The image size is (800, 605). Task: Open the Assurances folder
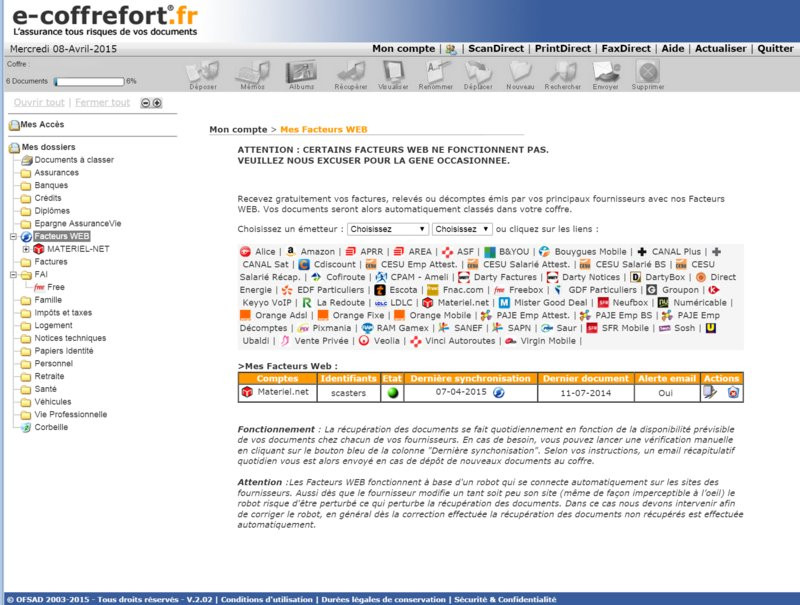pyautogui.click(x=57, y=172)
